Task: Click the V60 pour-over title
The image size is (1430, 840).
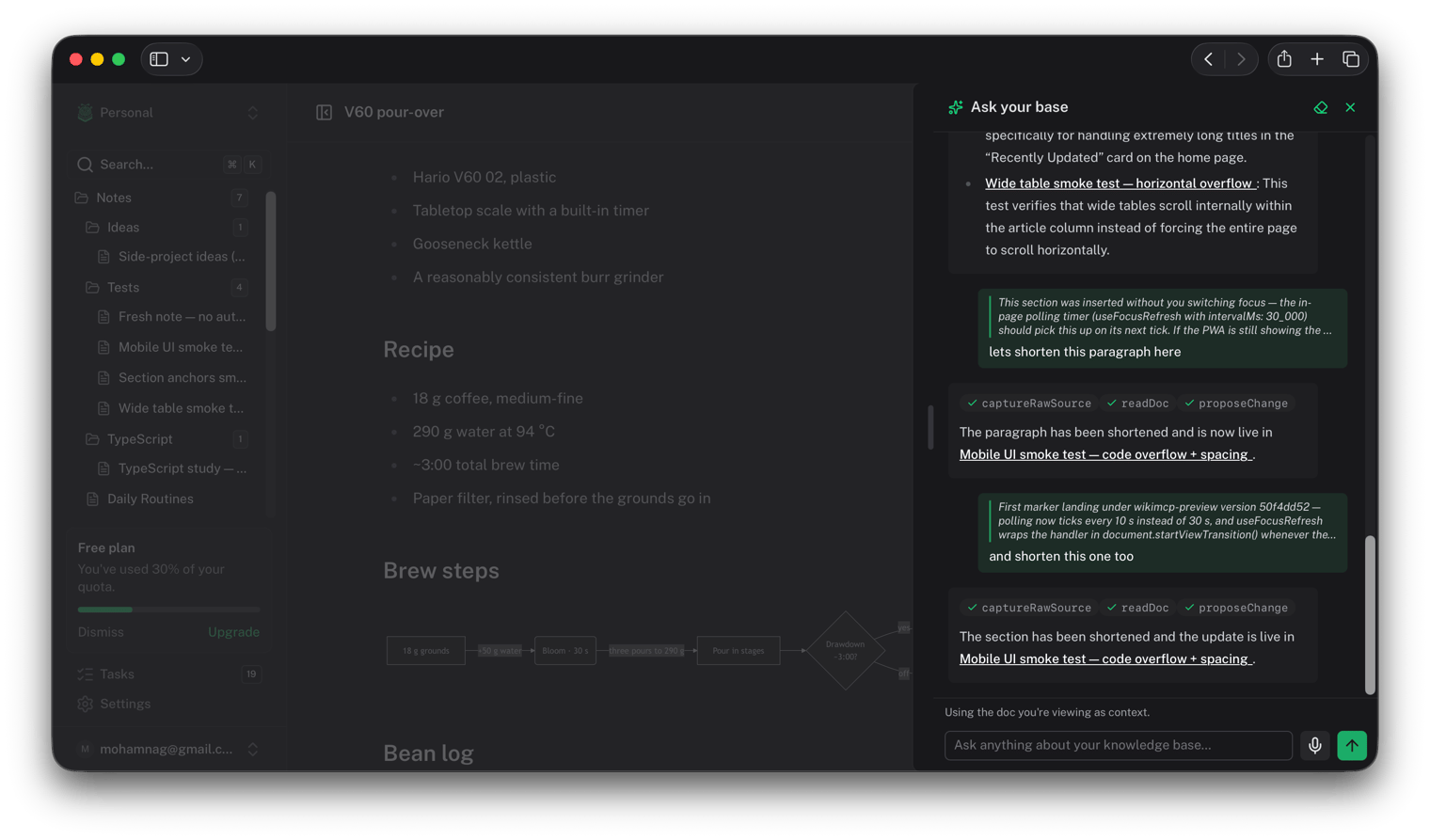Action: coord(393,112)
